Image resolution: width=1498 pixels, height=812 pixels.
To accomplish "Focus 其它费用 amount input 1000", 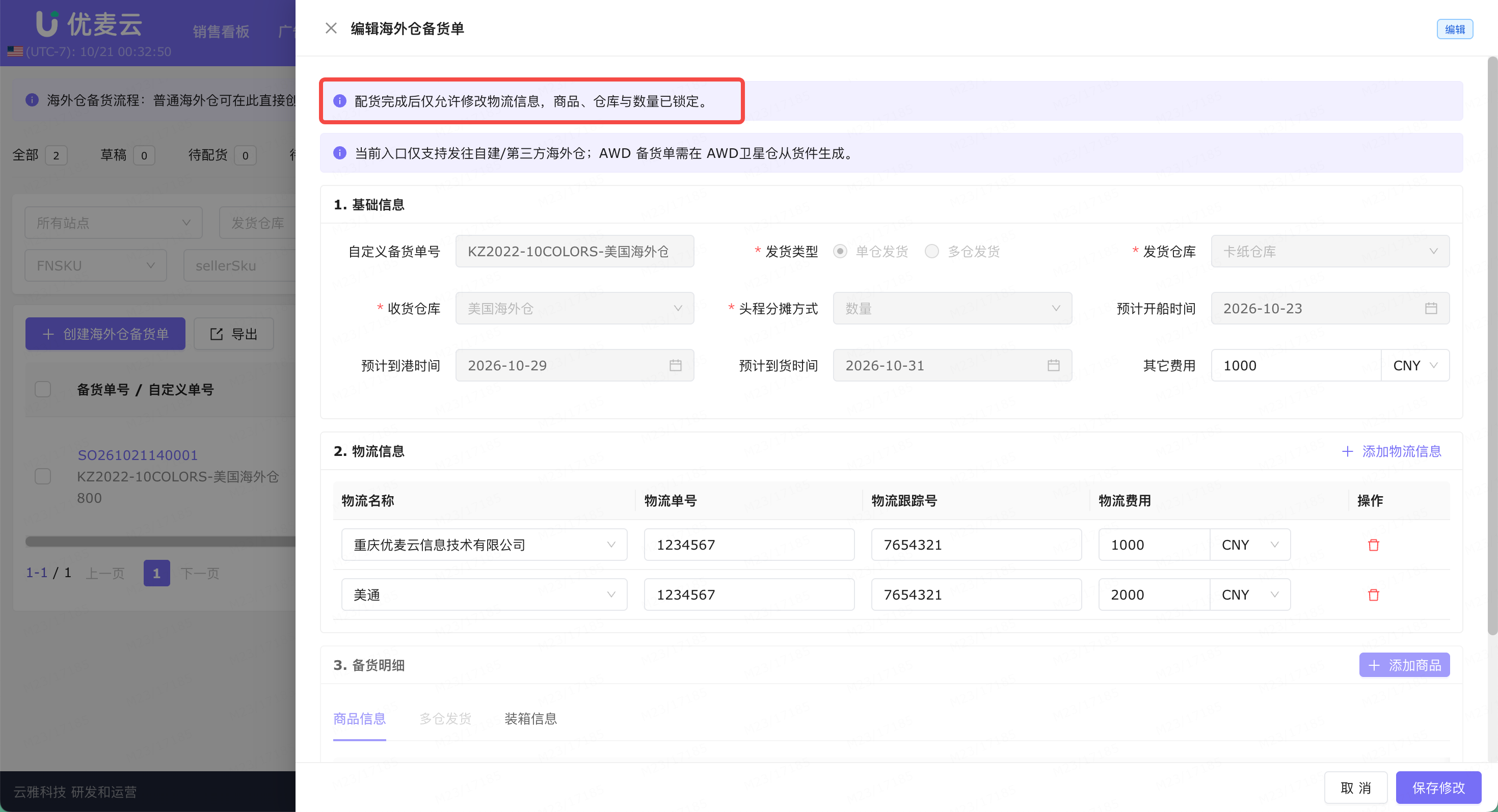I will (1296, 365).
